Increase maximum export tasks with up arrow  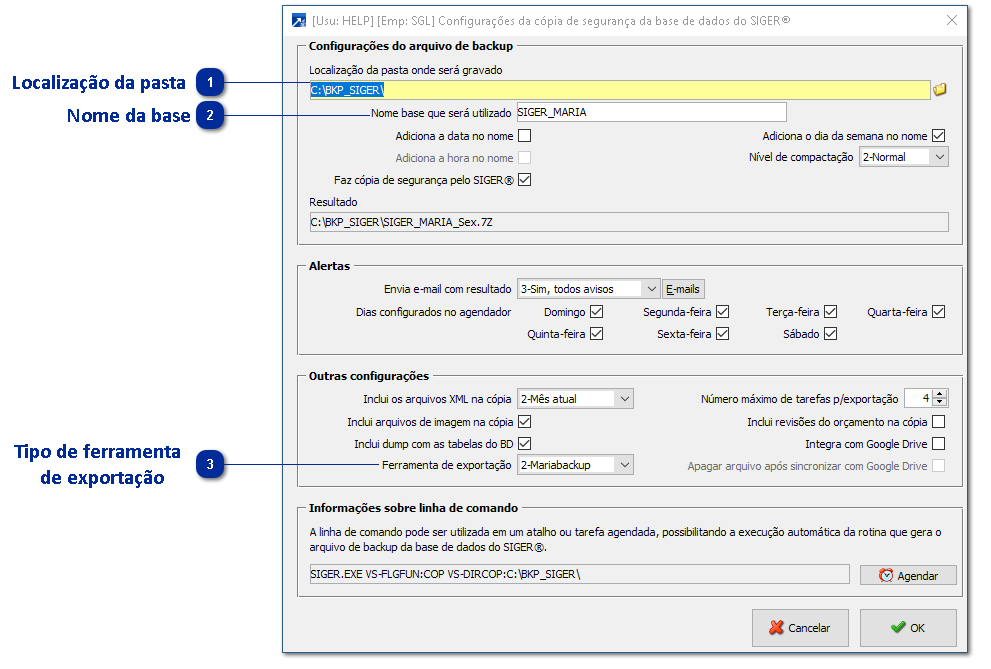coord(940,394)
